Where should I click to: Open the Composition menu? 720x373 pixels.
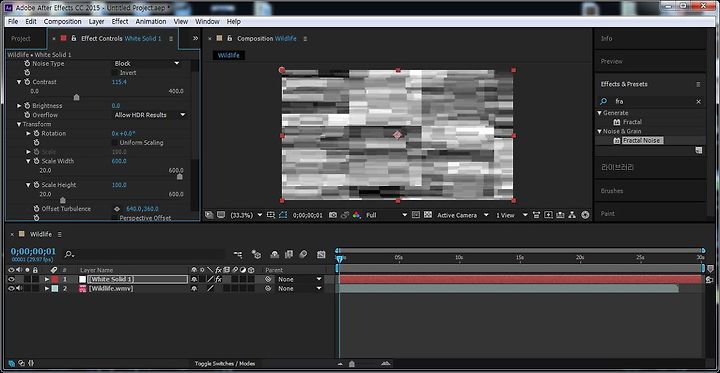pyautogui.click(x=62, y=22)
